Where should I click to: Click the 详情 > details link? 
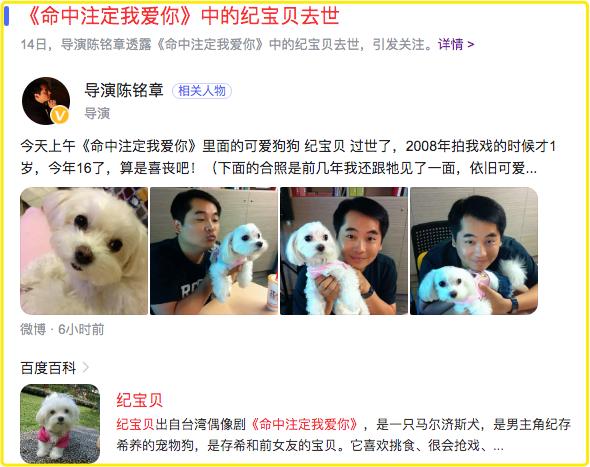[x=456, y=44]
